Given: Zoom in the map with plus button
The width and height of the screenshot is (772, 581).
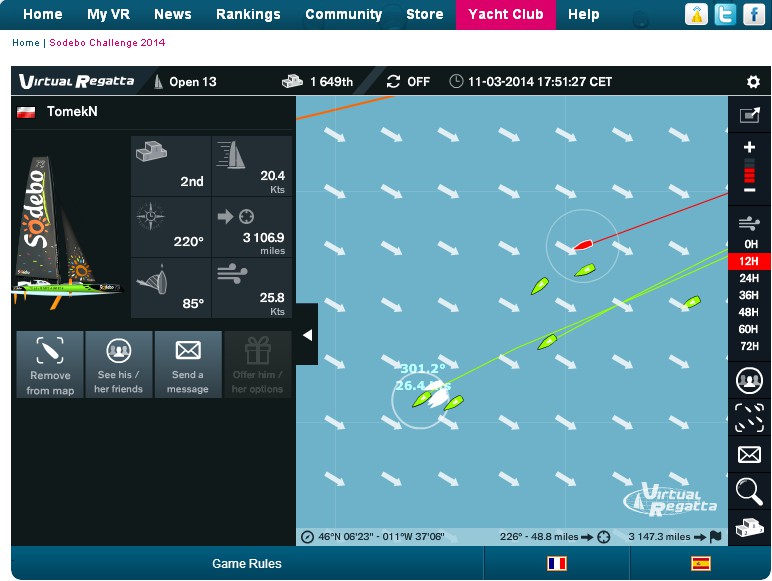Looking at the screenshot, I should coord(750,148).
